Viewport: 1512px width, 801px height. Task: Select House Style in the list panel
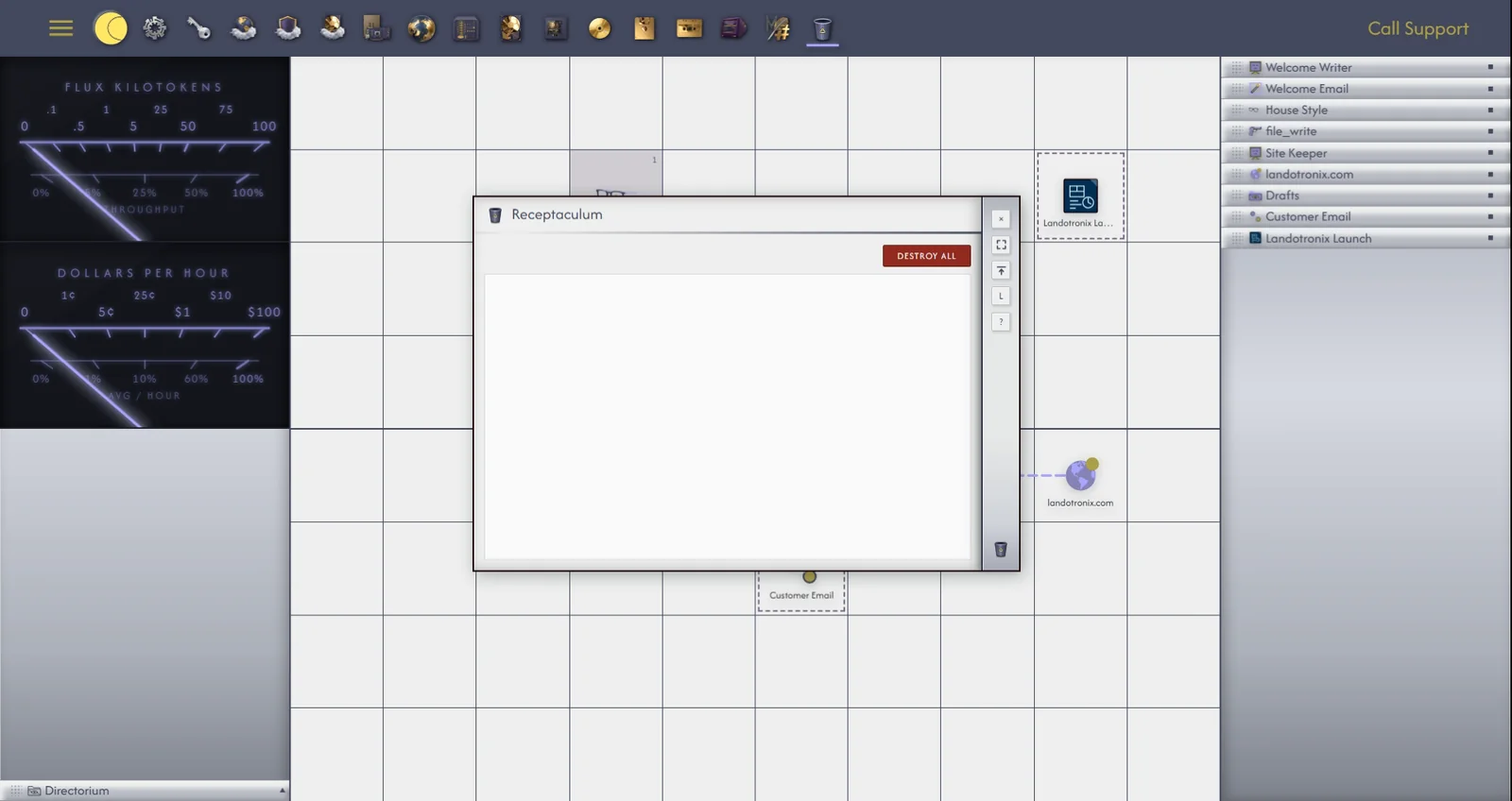1366,110
